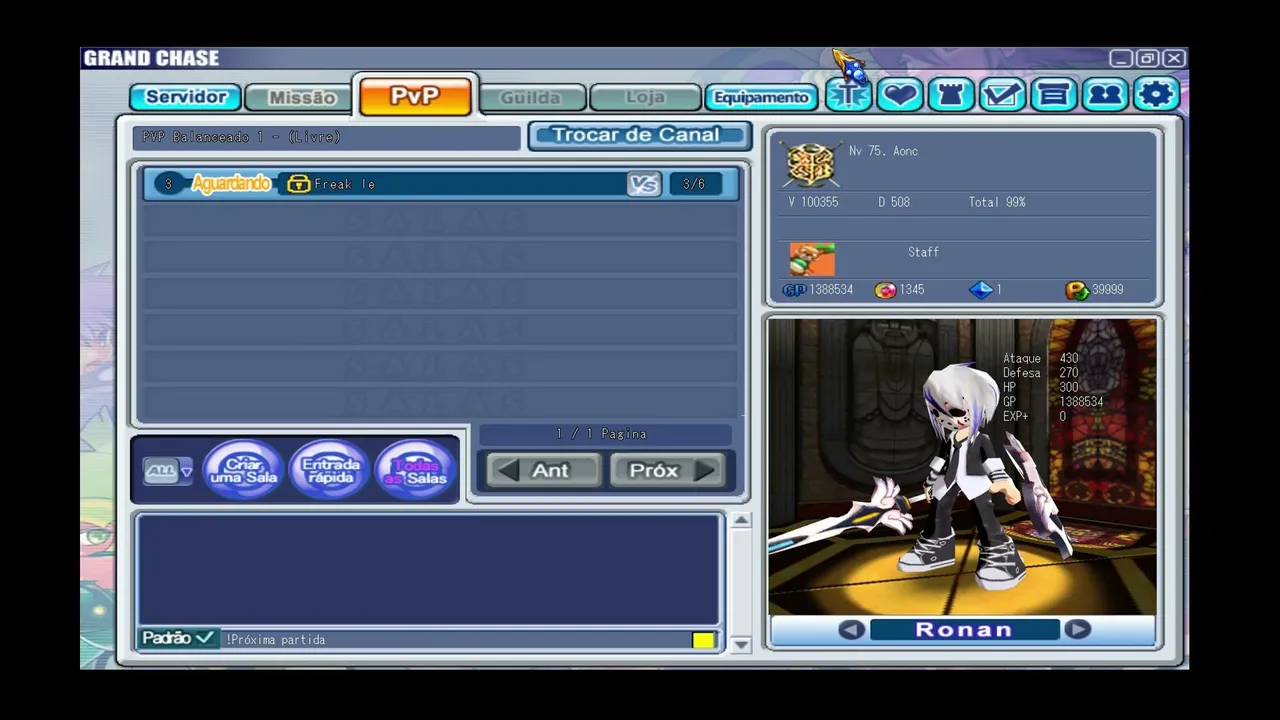Click the gold P points icon
The height and width of the screenshot is (720, 1280).
coord(1077,290)
